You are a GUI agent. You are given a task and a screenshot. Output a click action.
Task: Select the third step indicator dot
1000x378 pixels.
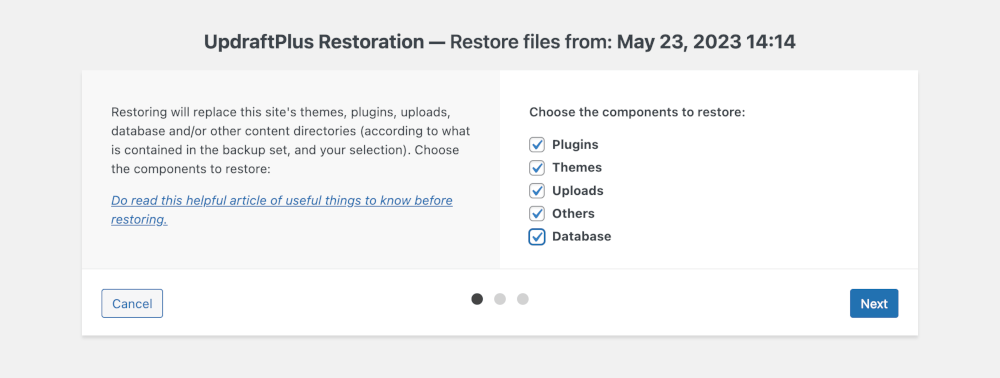click(x=523, y=299)
